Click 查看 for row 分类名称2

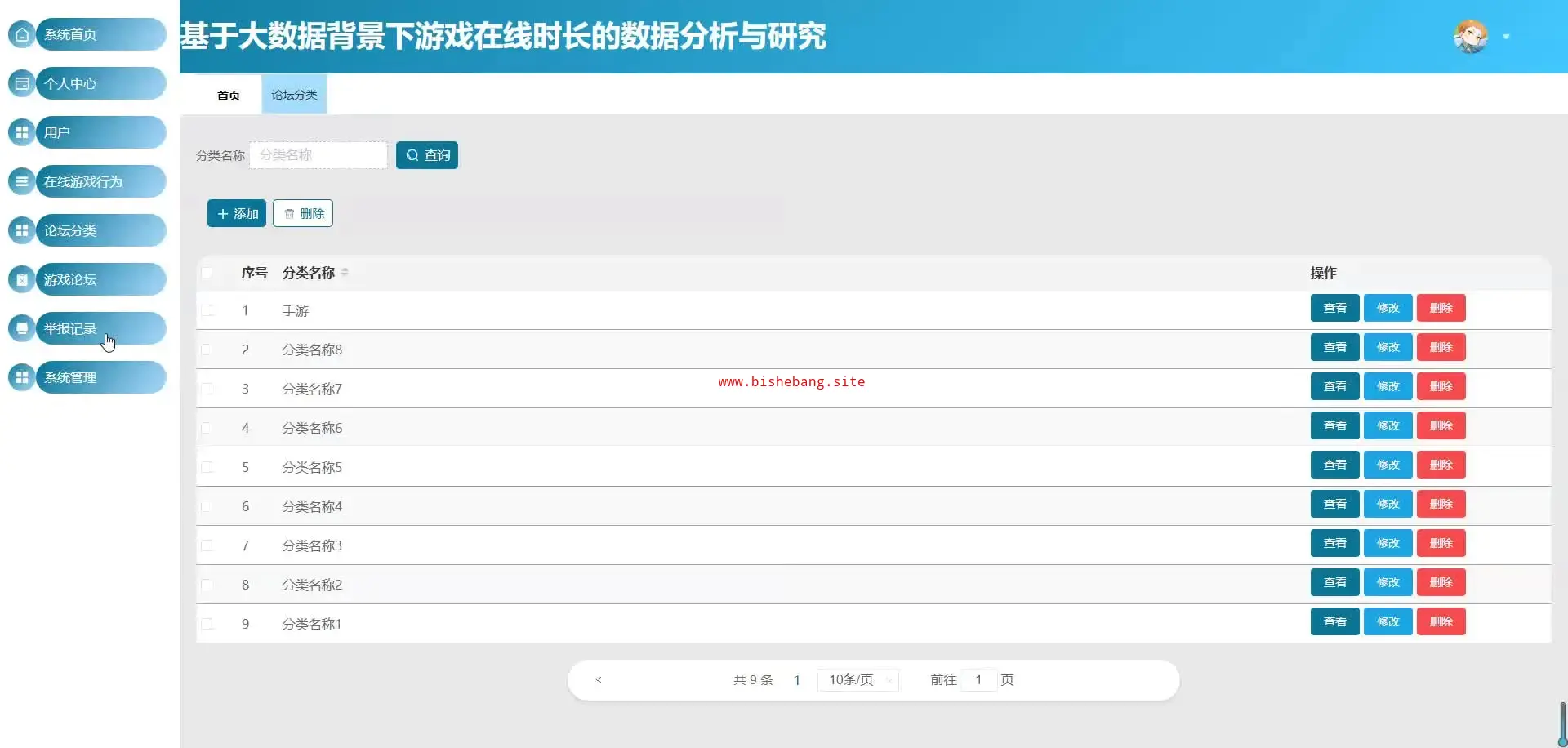click(1335, 582)
